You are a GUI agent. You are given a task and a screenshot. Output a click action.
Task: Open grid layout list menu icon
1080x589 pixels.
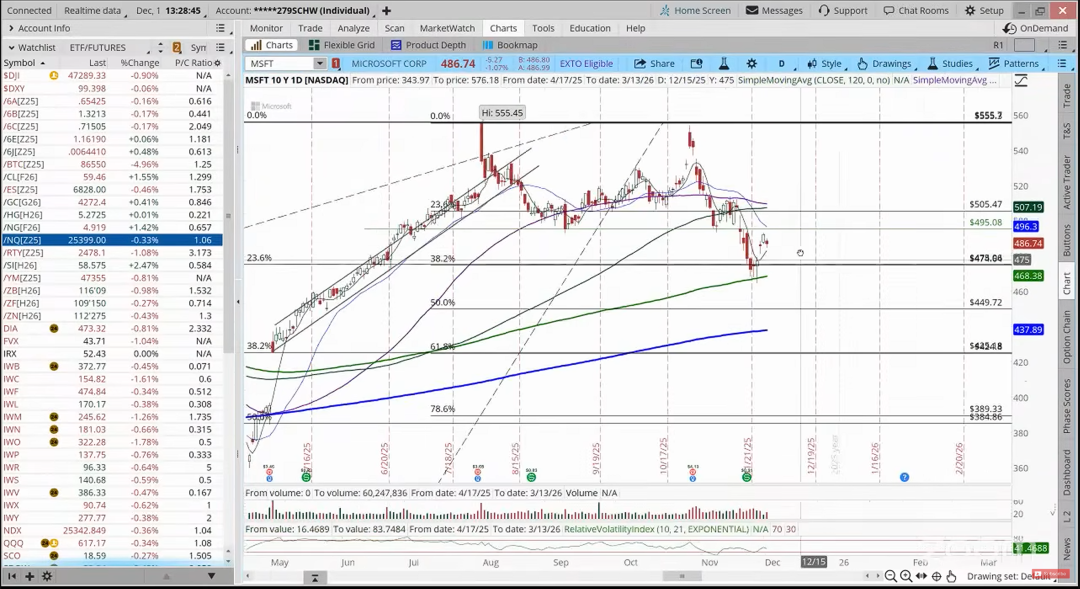1063,45
